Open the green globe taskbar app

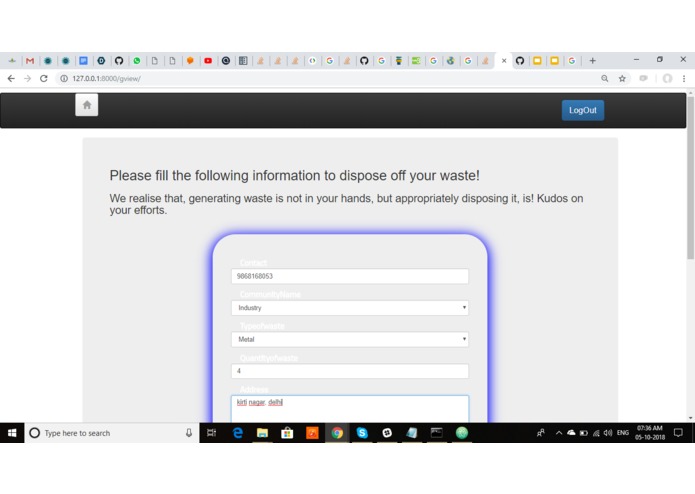click(462, 433)
